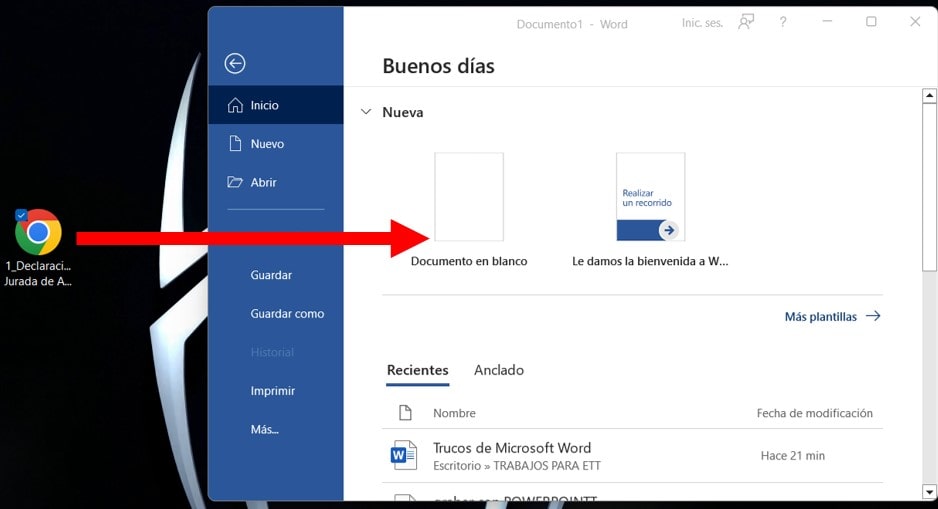Click the feedback person icon in title bar

[746, 22]
